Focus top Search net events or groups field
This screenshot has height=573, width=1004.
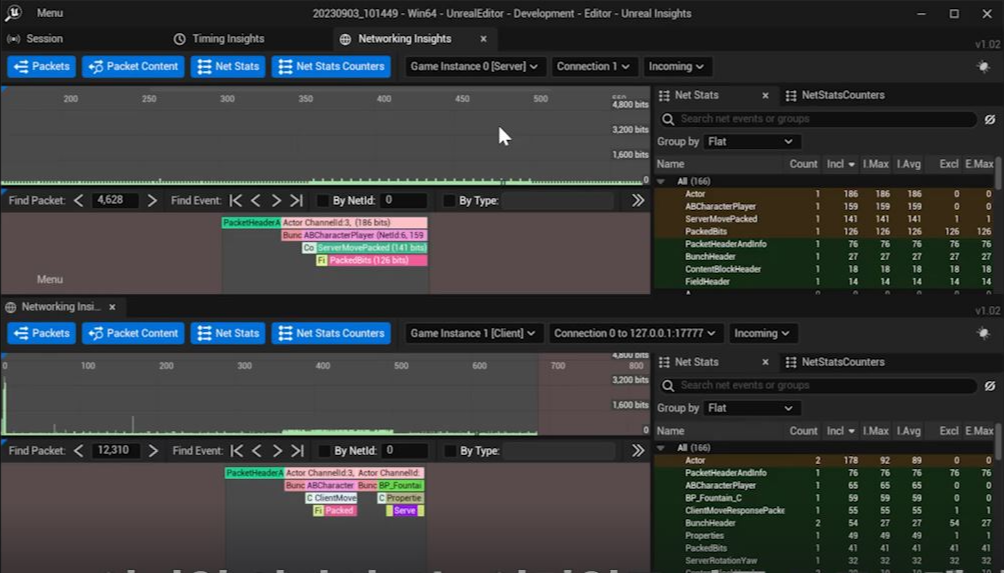[818, 119]
